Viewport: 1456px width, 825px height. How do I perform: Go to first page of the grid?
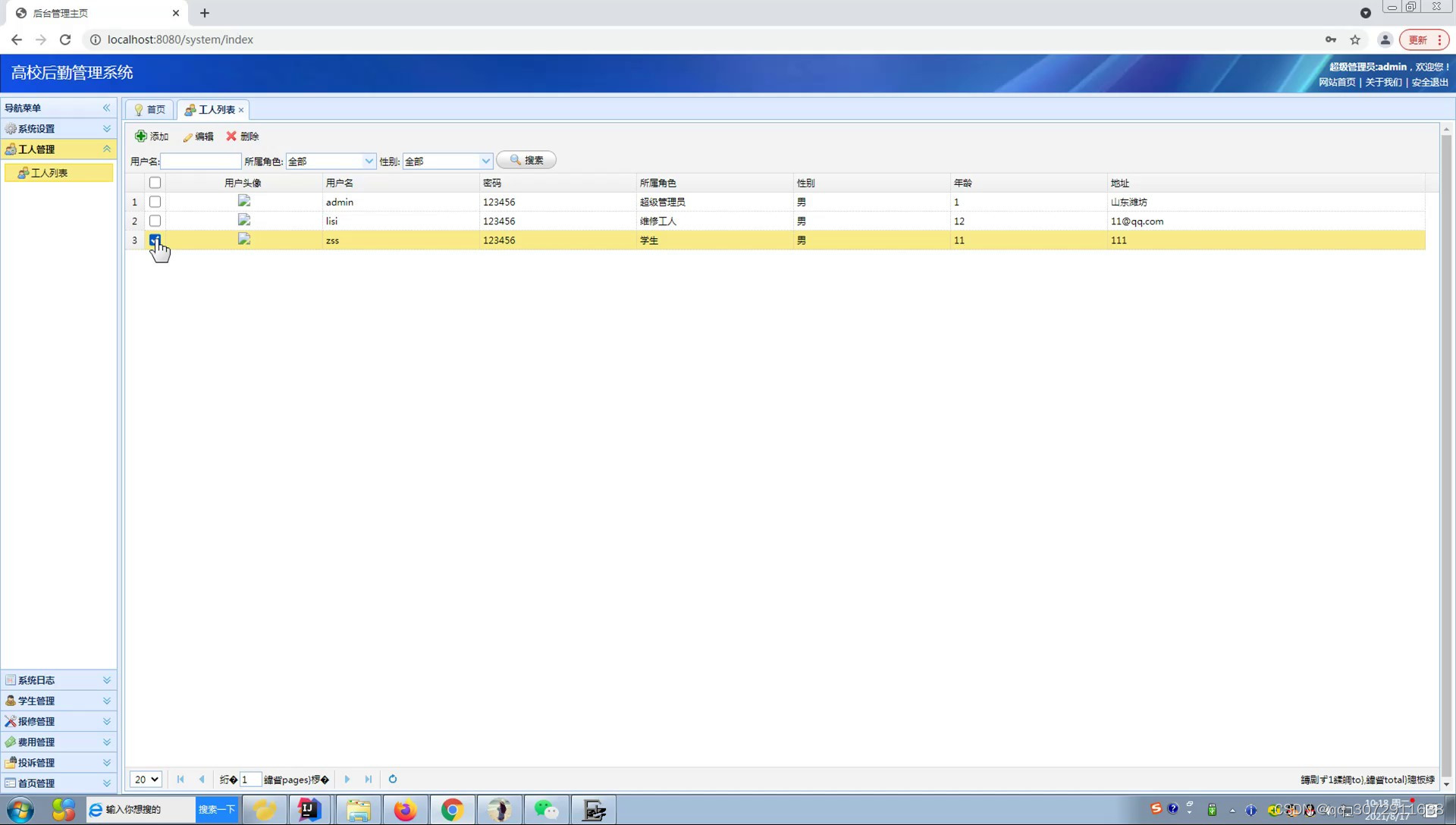coord(180,780)
